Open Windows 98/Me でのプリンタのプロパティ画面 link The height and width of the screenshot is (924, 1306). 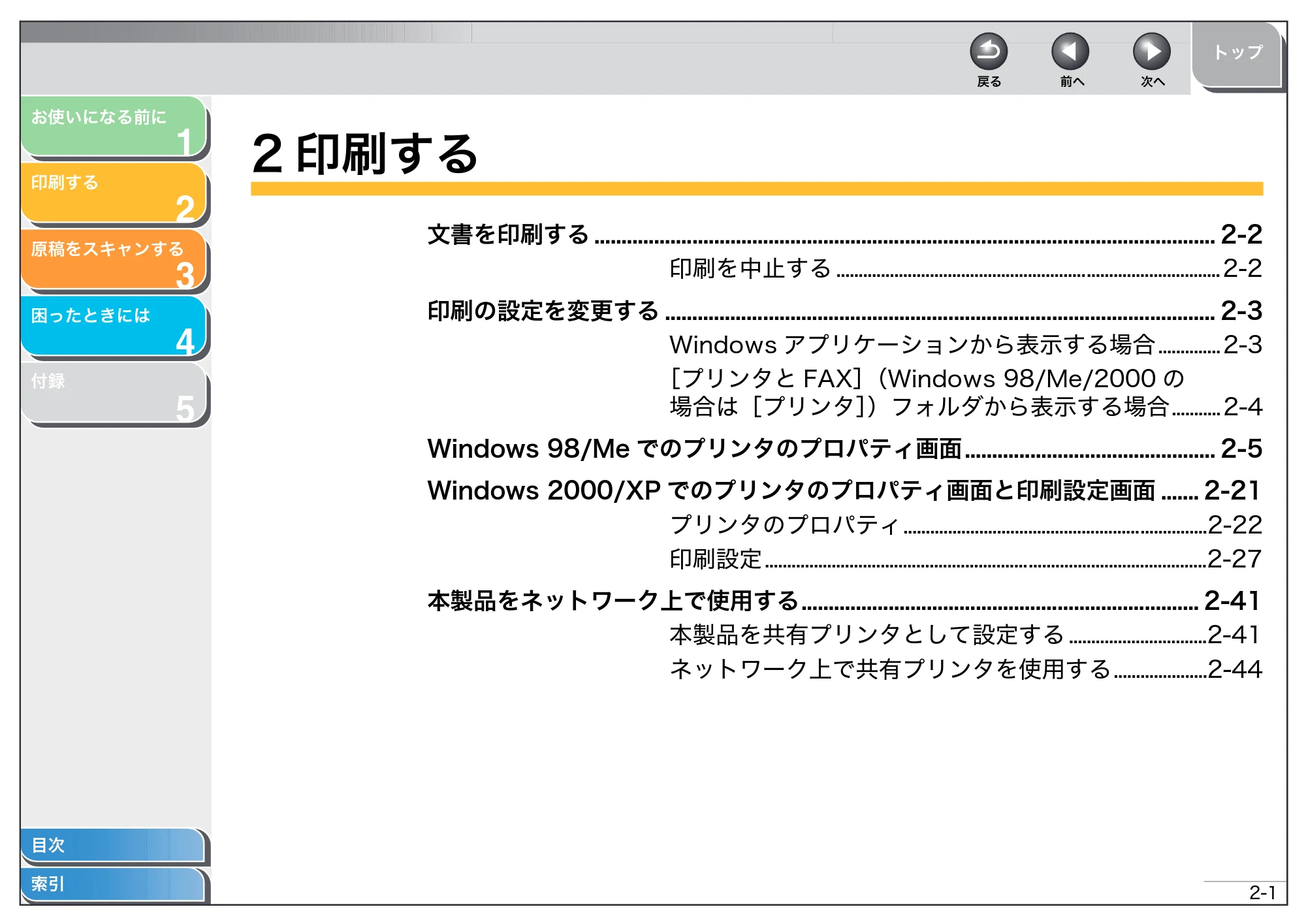pos(844,449)
